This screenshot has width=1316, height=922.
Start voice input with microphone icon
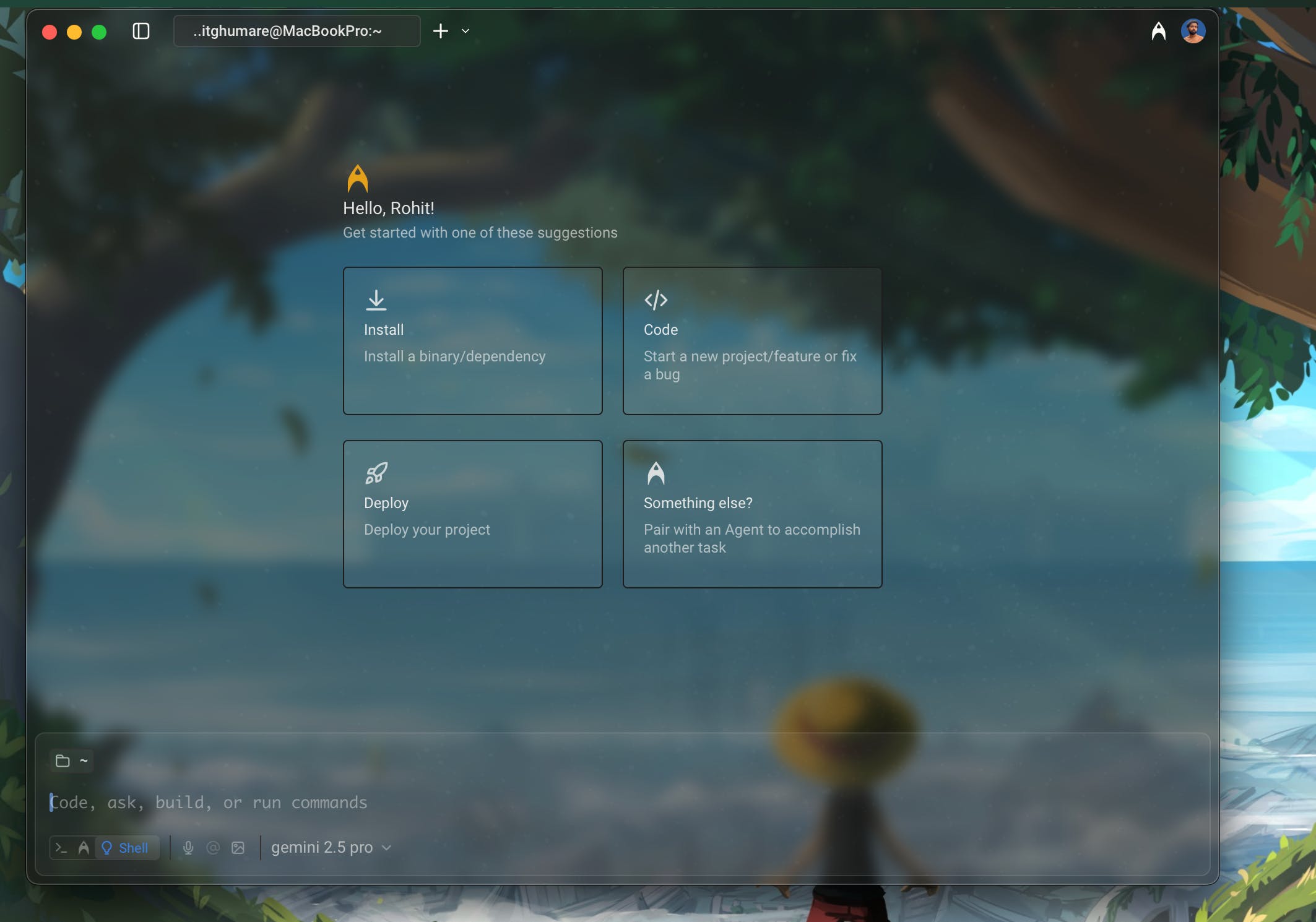tap(188, 848)
